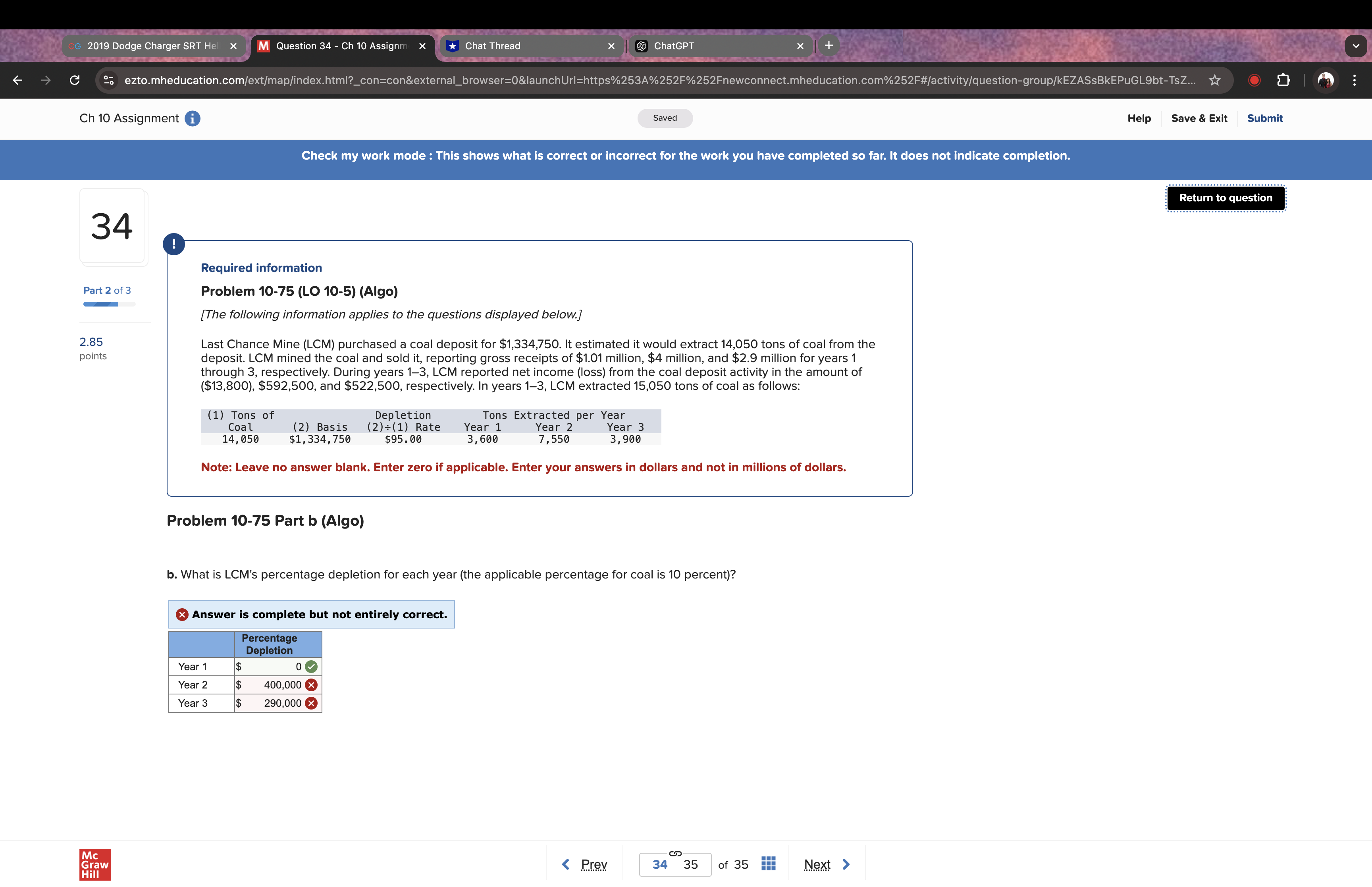Open the question grid navigator icon

tap(768, 864)
